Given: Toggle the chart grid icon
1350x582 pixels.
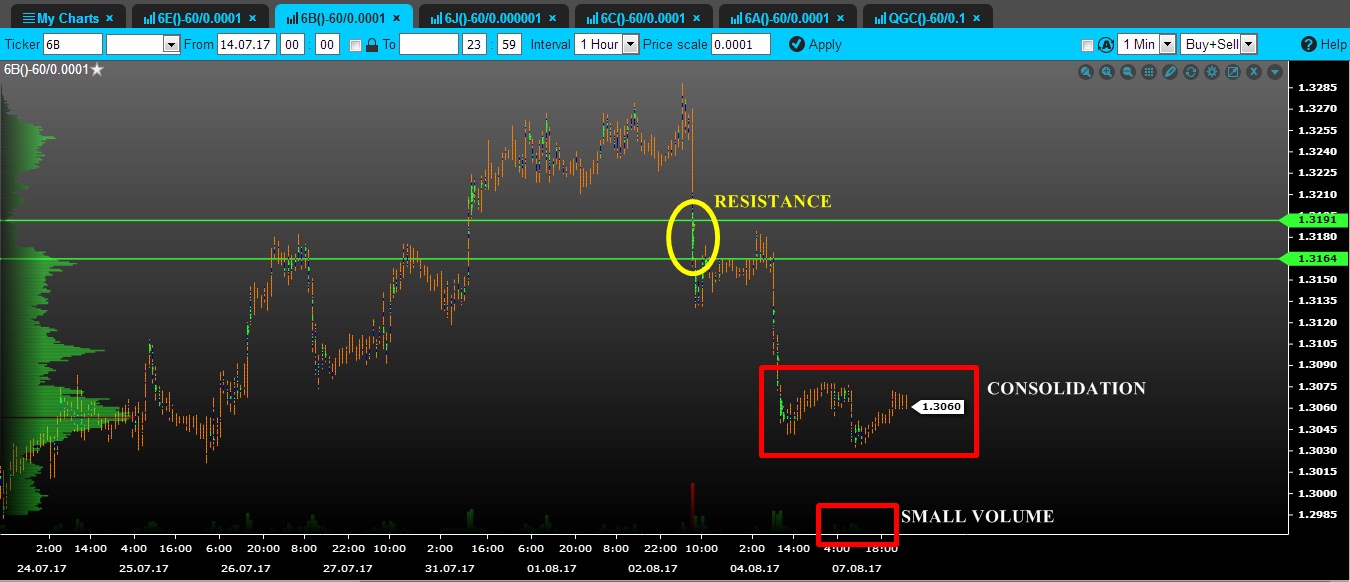Looking at the screenshot, I should [x=1149, y=72].
